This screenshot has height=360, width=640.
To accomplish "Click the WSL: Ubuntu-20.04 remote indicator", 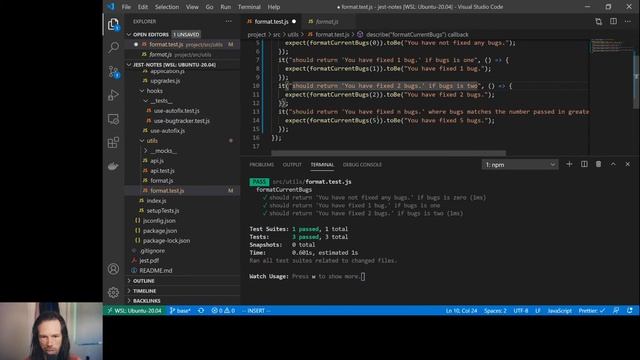I will coord(134,311).
